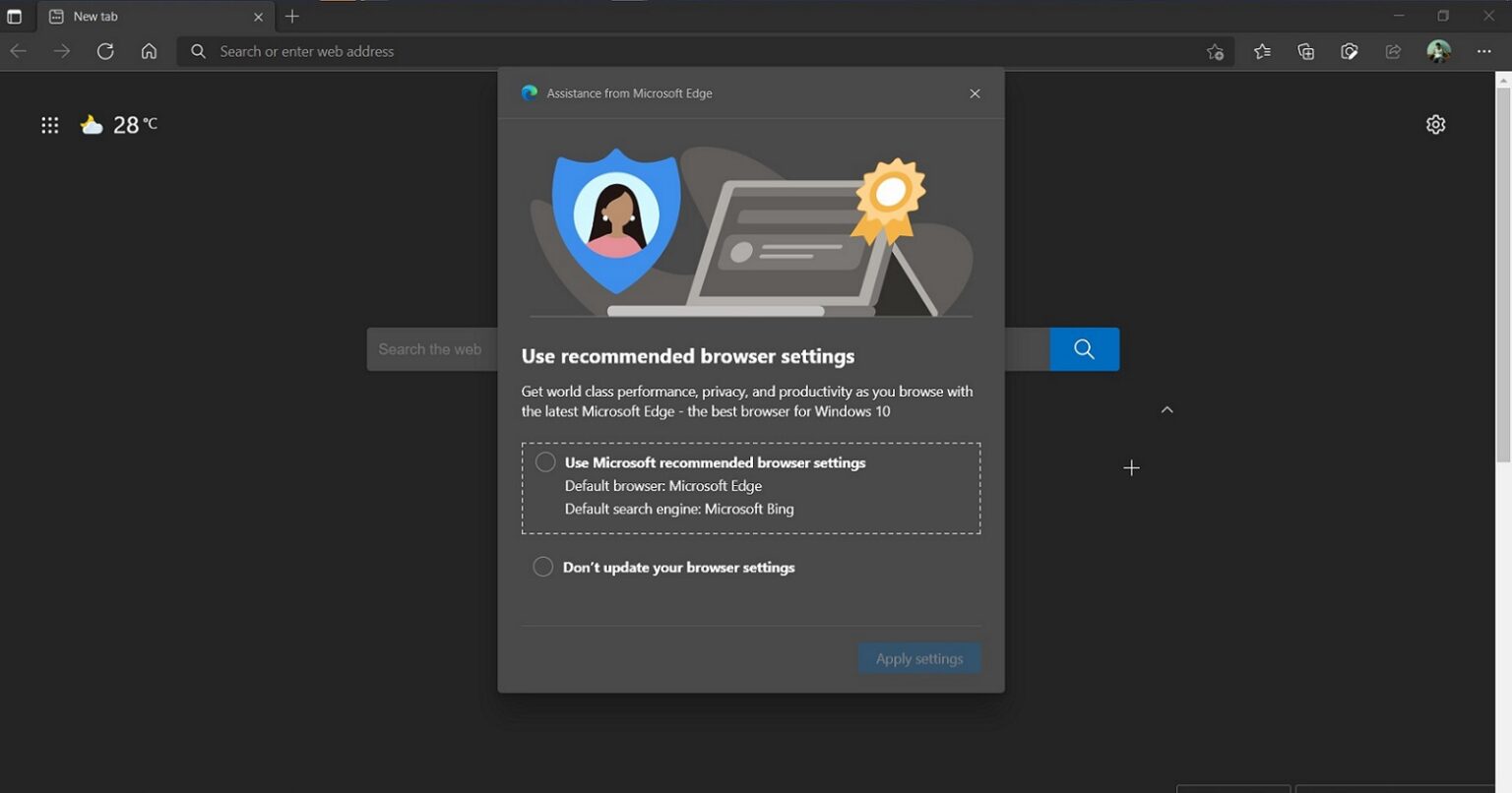
Task: Choose Don't update your browser settings
Action: [x=542, y=566]
